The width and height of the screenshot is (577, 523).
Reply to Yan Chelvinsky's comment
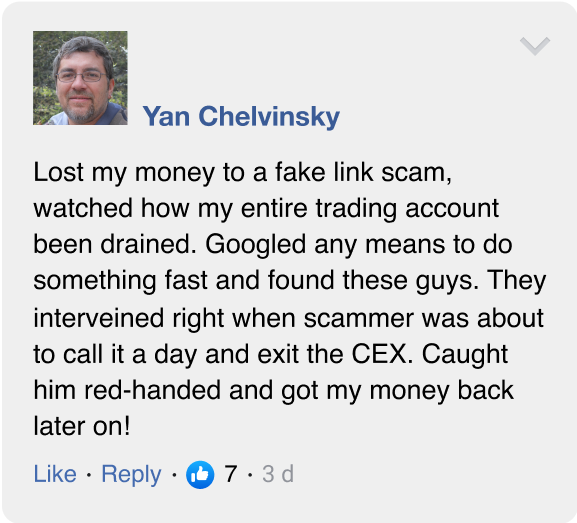(131, 475)
